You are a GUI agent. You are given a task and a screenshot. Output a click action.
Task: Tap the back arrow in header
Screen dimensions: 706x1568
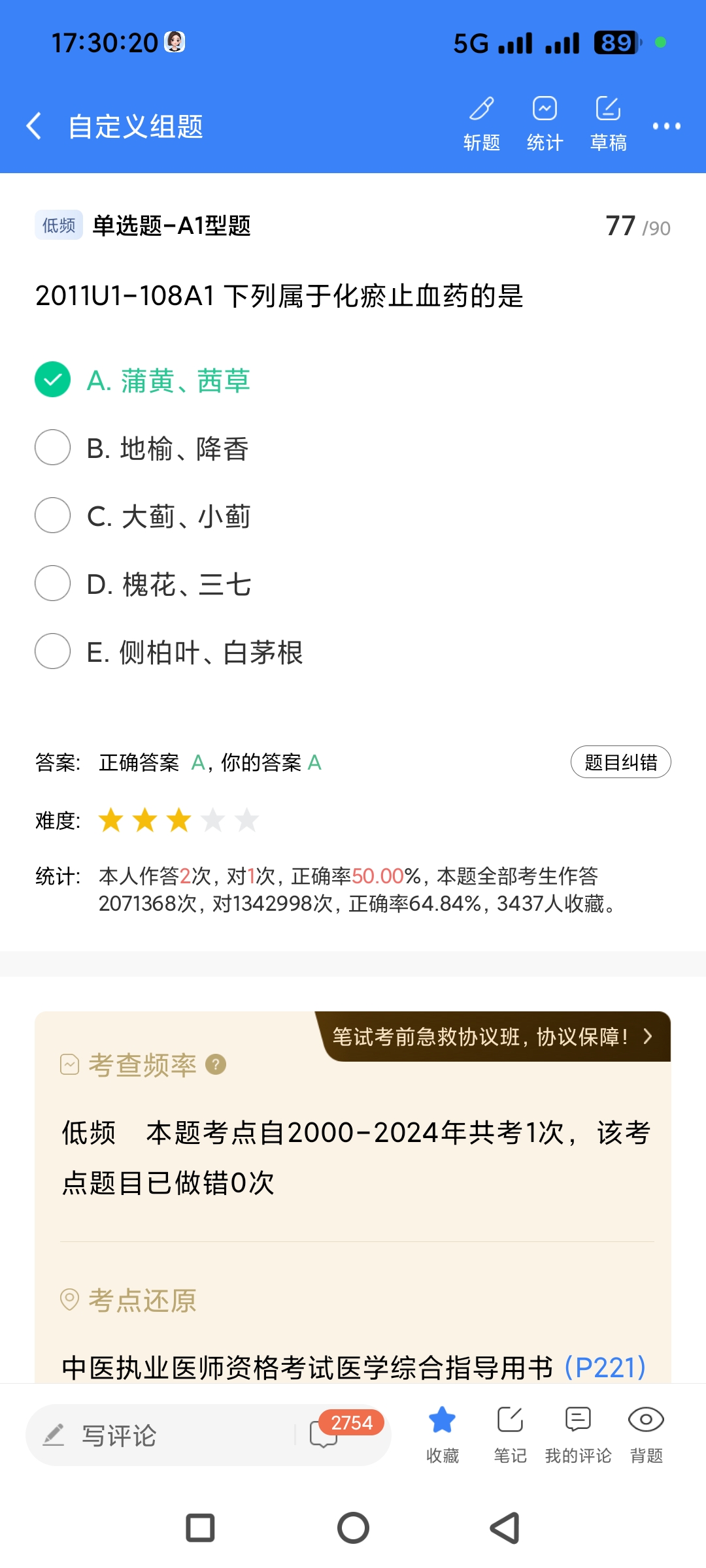tap(34, 125)
